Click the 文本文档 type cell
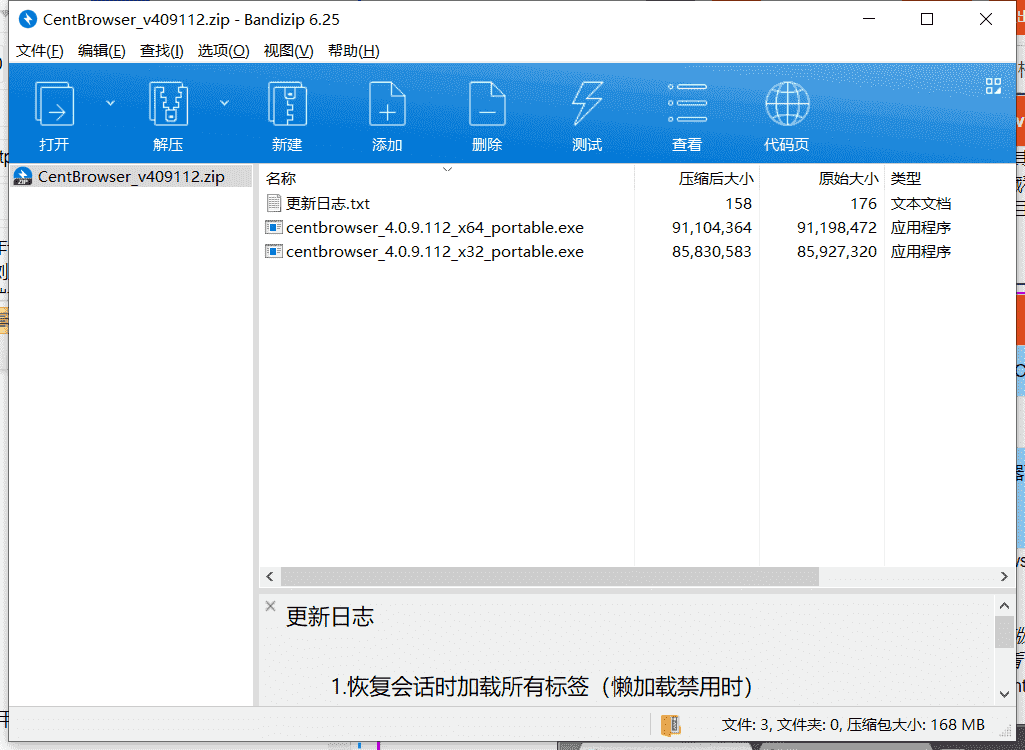This screenshot has width=1025, height=750. click(x=920, y=203)
